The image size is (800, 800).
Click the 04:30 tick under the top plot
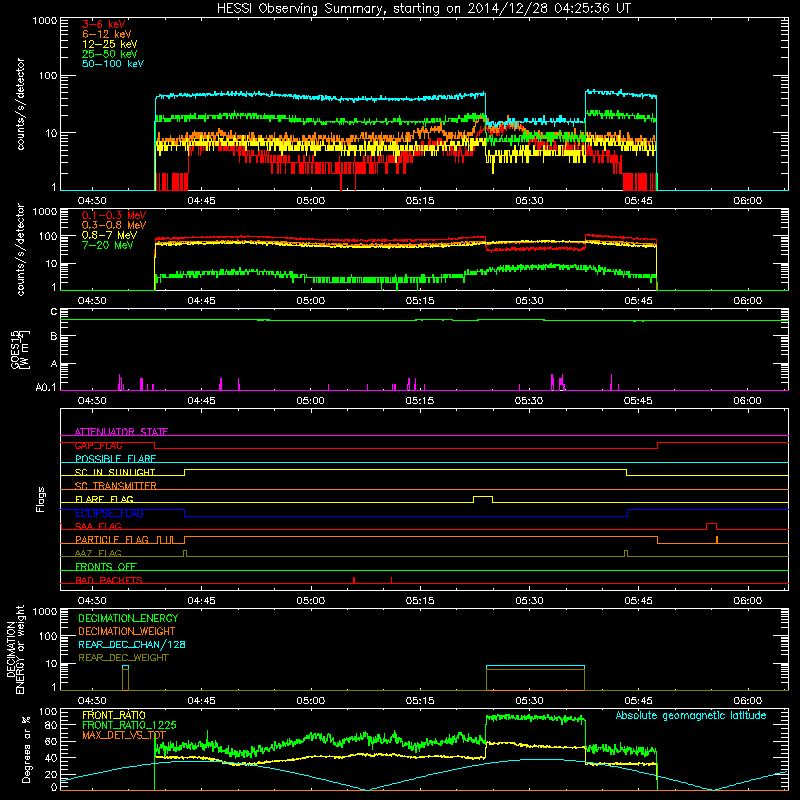click(92, 201)
